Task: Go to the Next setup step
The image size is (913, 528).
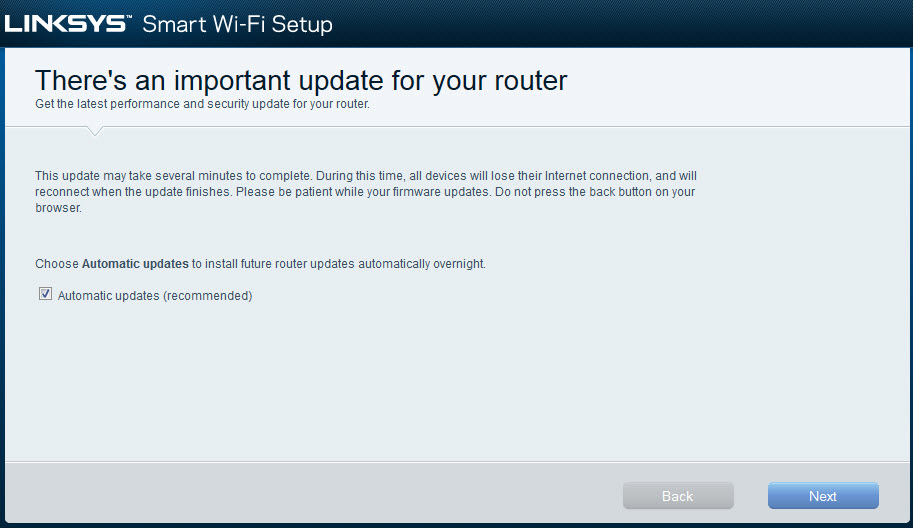Action: [823, 496]
